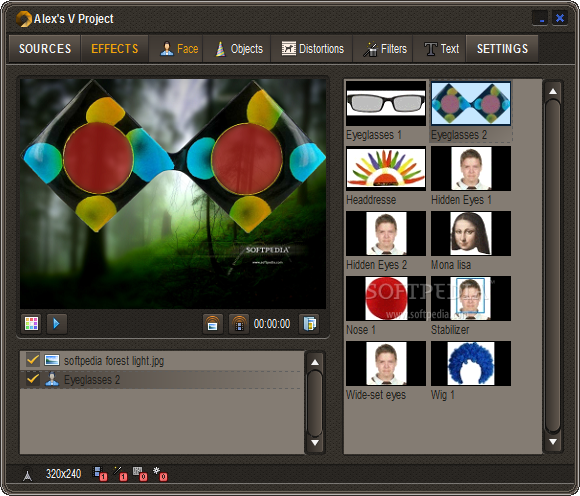Click the image icon beside softpedia forest light.jpg
Viewport: 580px width, 496px height.
pos(52,360)
